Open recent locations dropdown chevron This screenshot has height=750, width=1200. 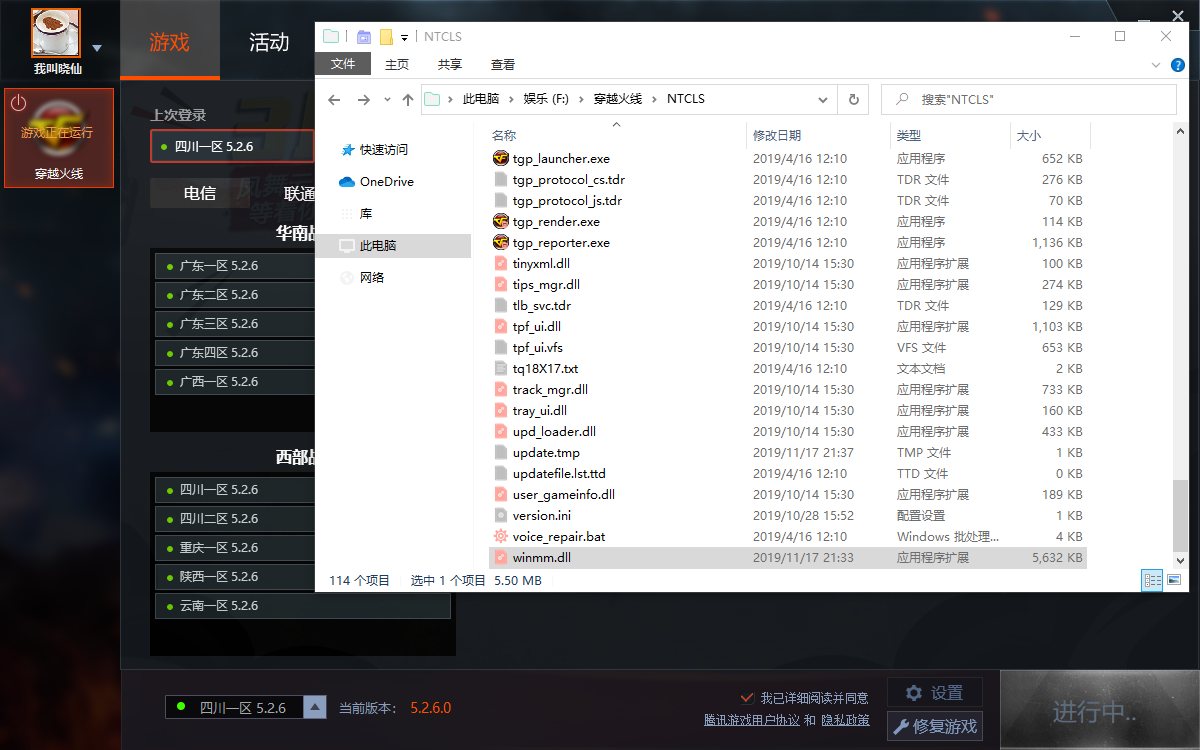pos(387,100)
